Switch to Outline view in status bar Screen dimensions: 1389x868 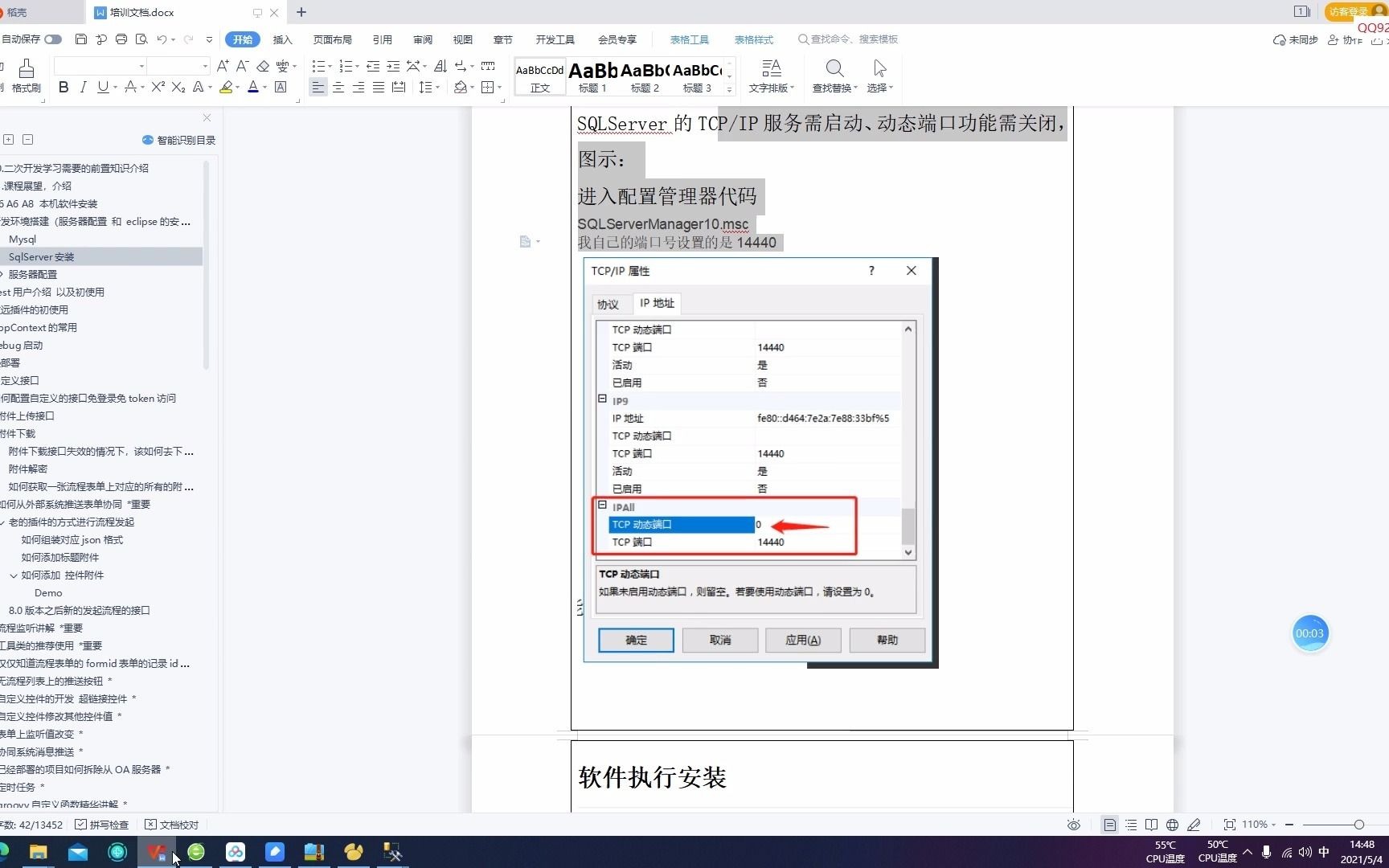click(1131, 825)
